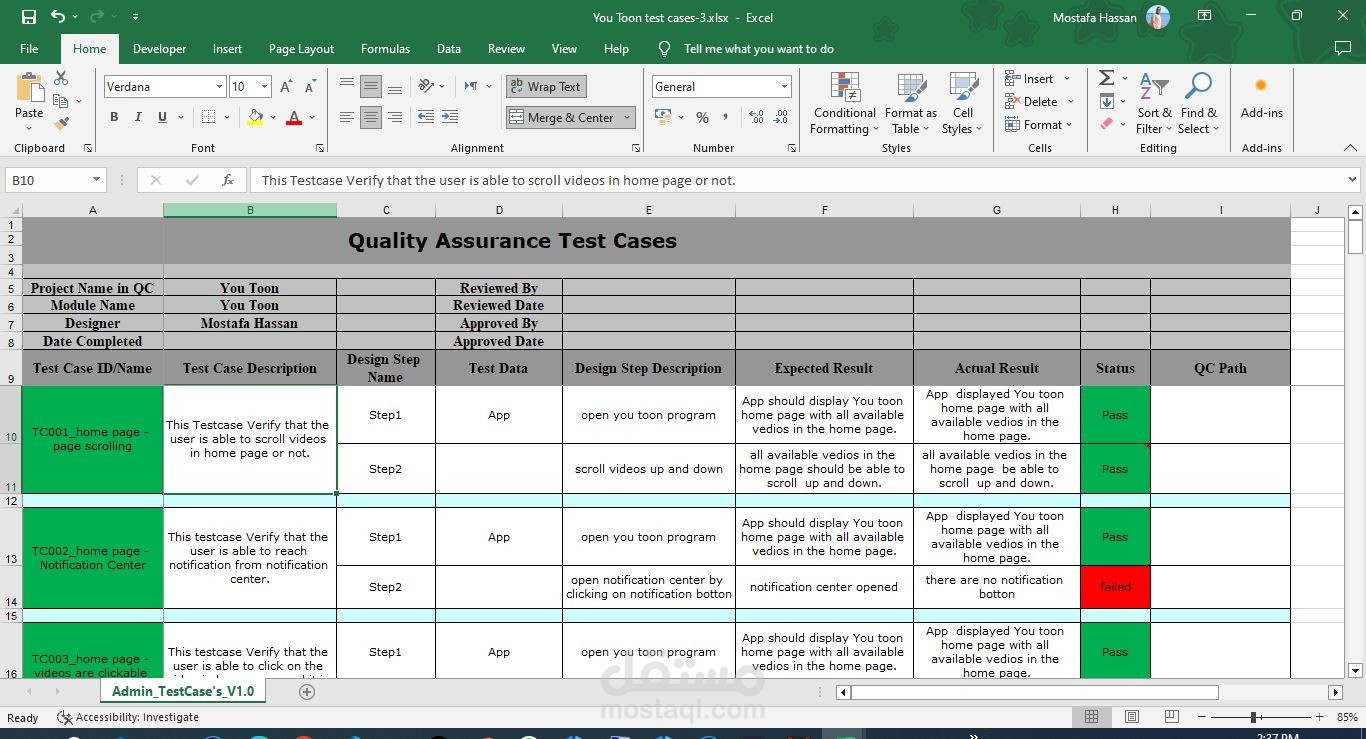
Task: Open the Find & Select menu
Action: [1198, 103]
